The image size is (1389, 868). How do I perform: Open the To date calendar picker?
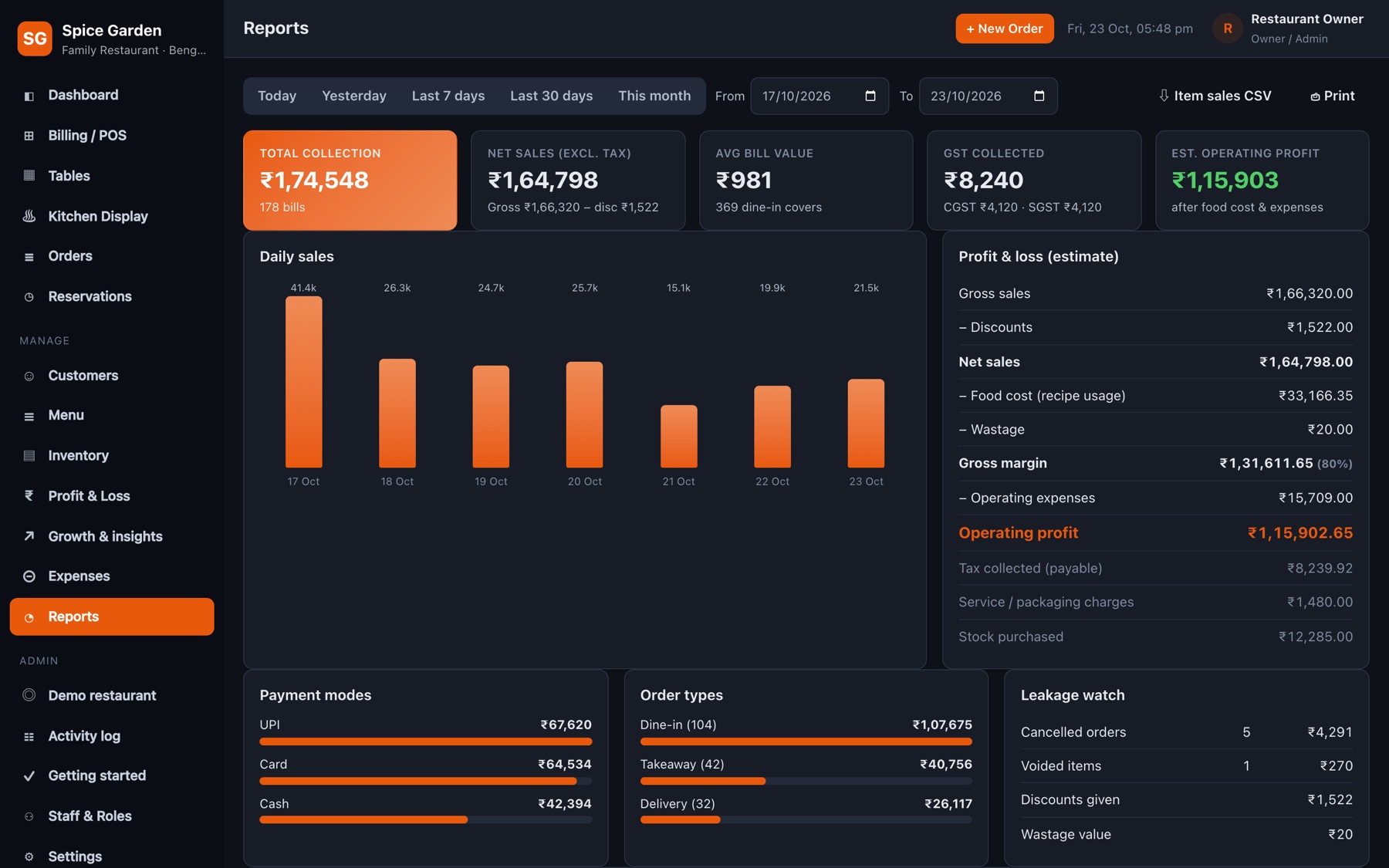1039,96
